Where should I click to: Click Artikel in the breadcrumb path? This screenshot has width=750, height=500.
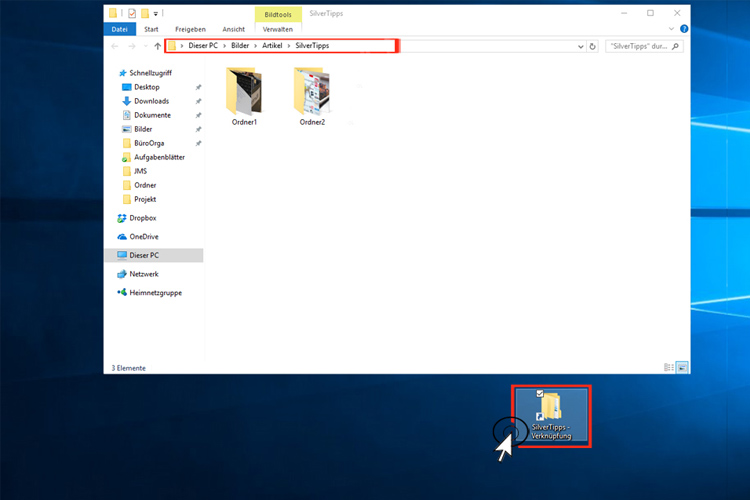pyautogui.click(x=272, y=46)
